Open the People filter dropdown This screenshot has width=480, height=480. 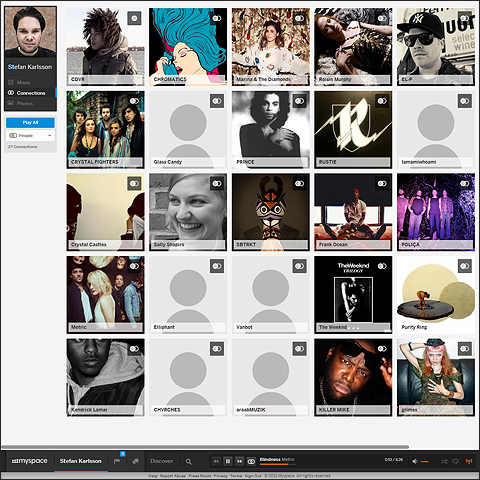(x=30, y=135)
